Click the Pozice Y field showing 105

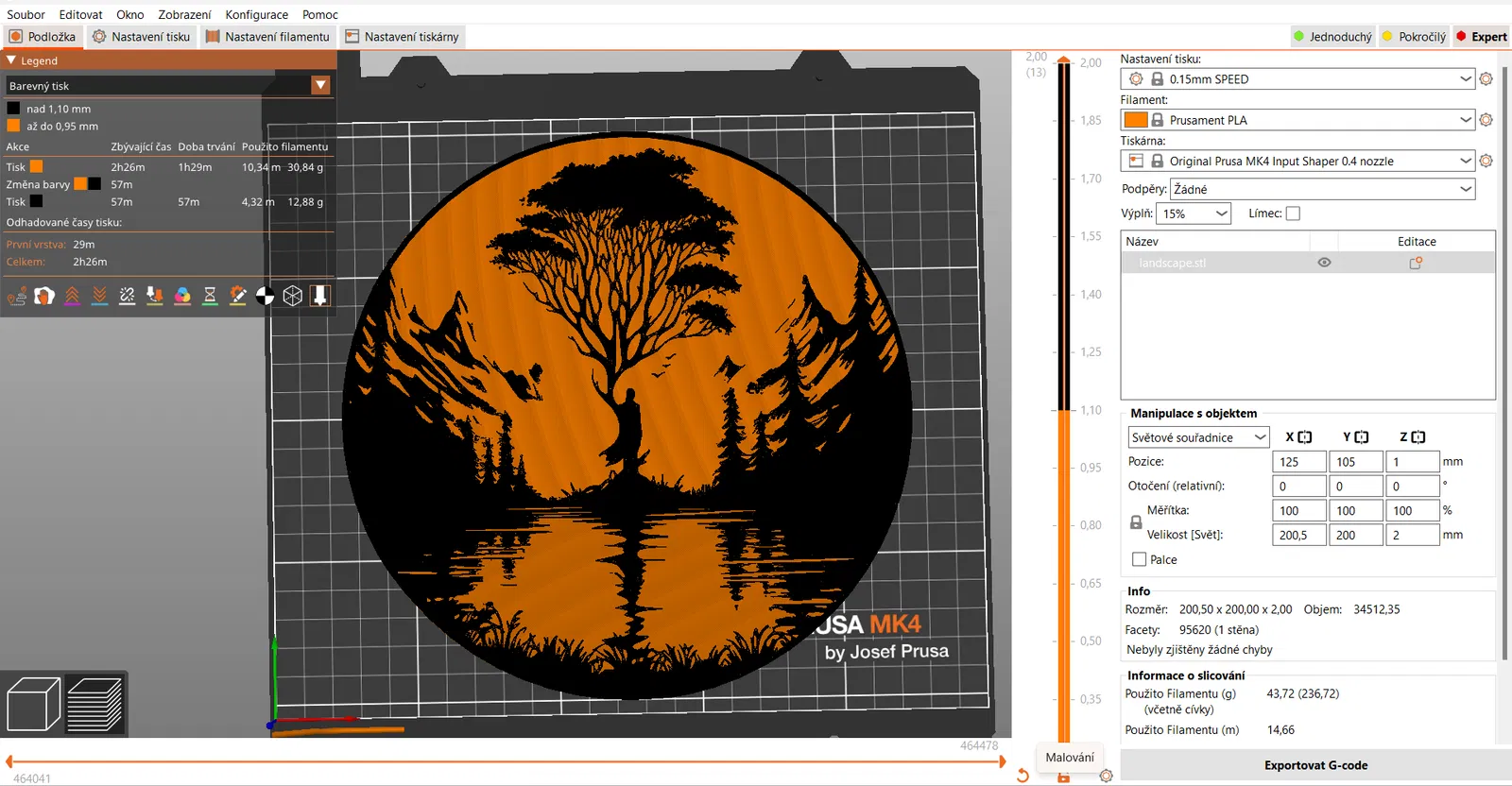[x=1356, y=462]
